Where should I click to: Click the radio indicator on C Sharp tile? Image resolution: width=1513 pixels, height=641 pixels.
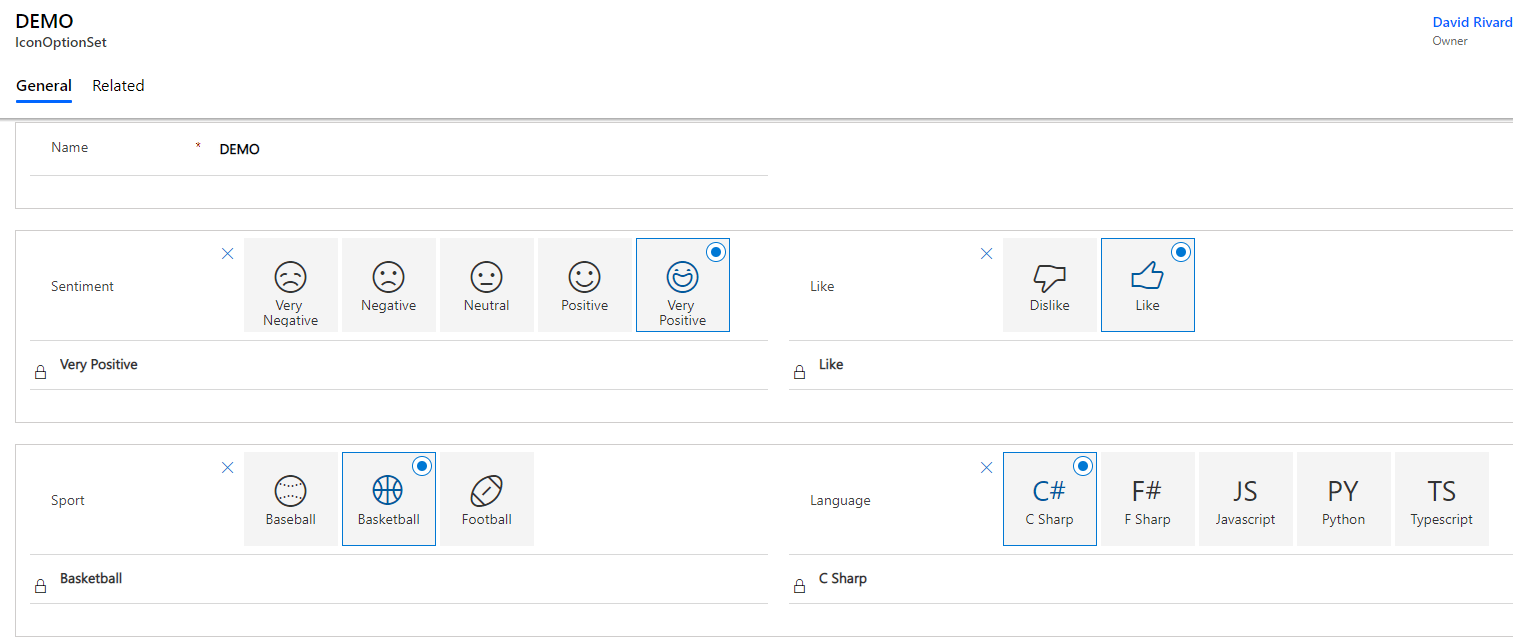click(1083, 466)
